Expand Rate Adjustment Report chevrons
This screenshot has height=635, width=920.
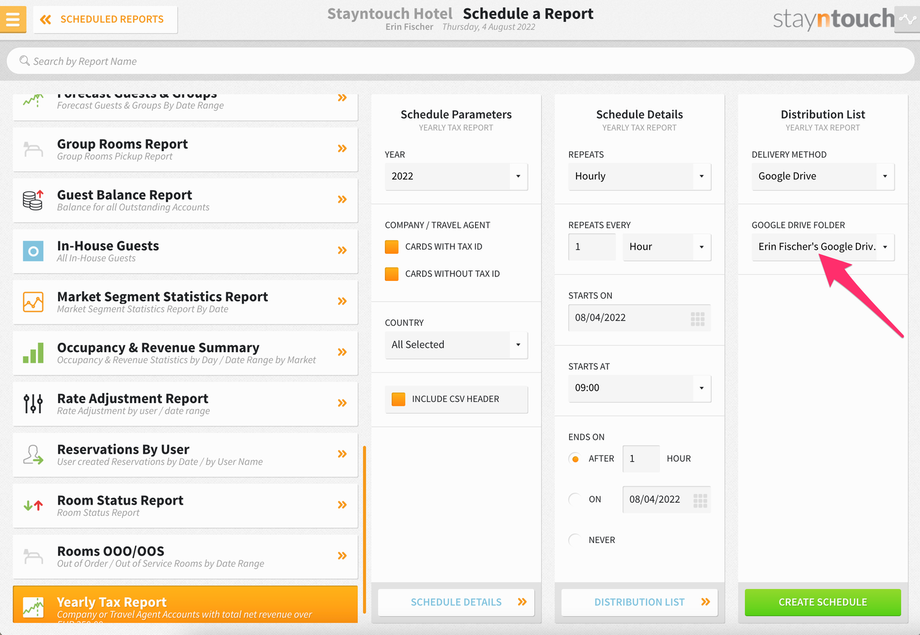(x=342, y=403)
